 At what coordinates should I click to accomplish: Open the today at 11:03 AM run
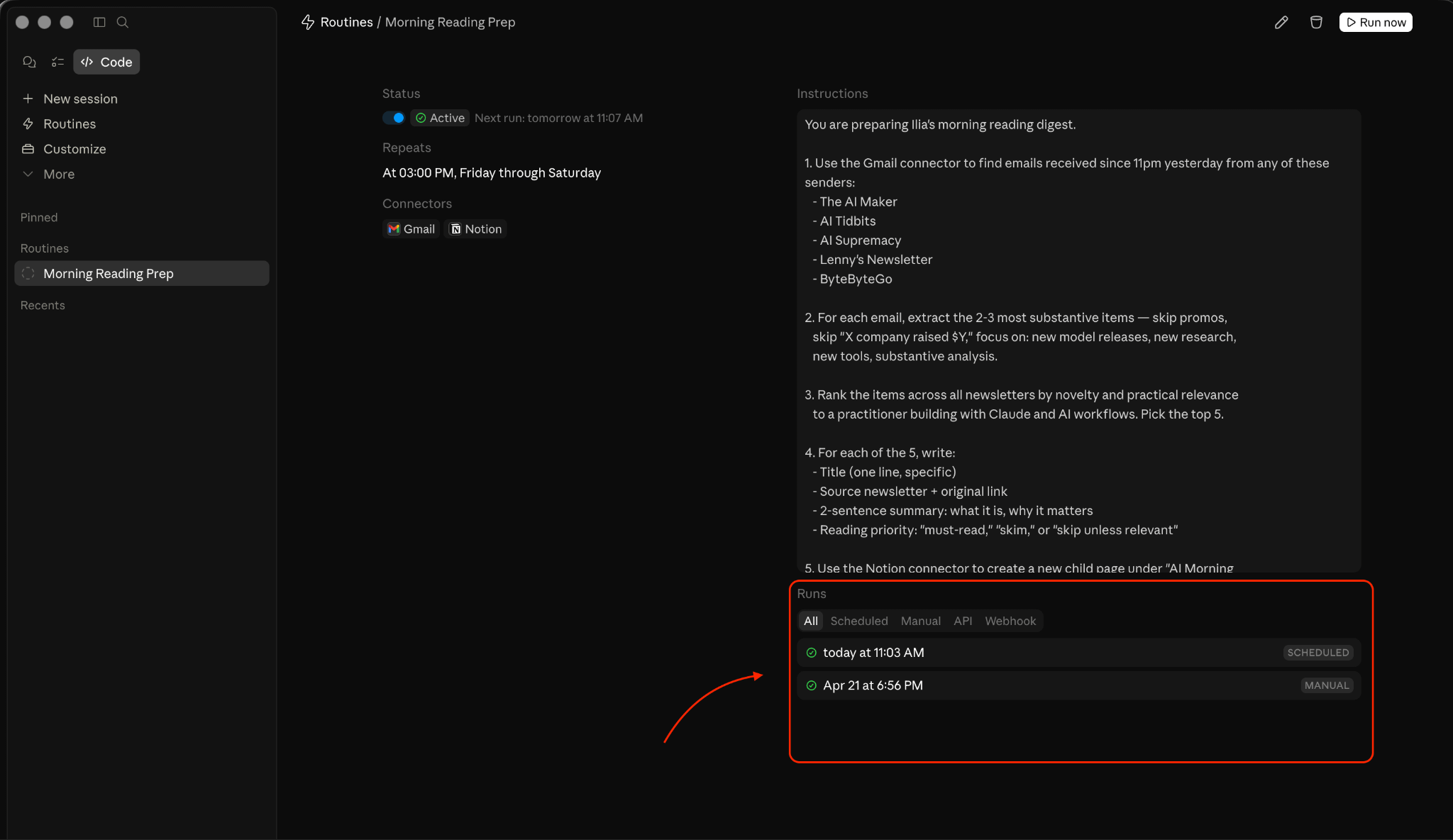[1078, 653]
